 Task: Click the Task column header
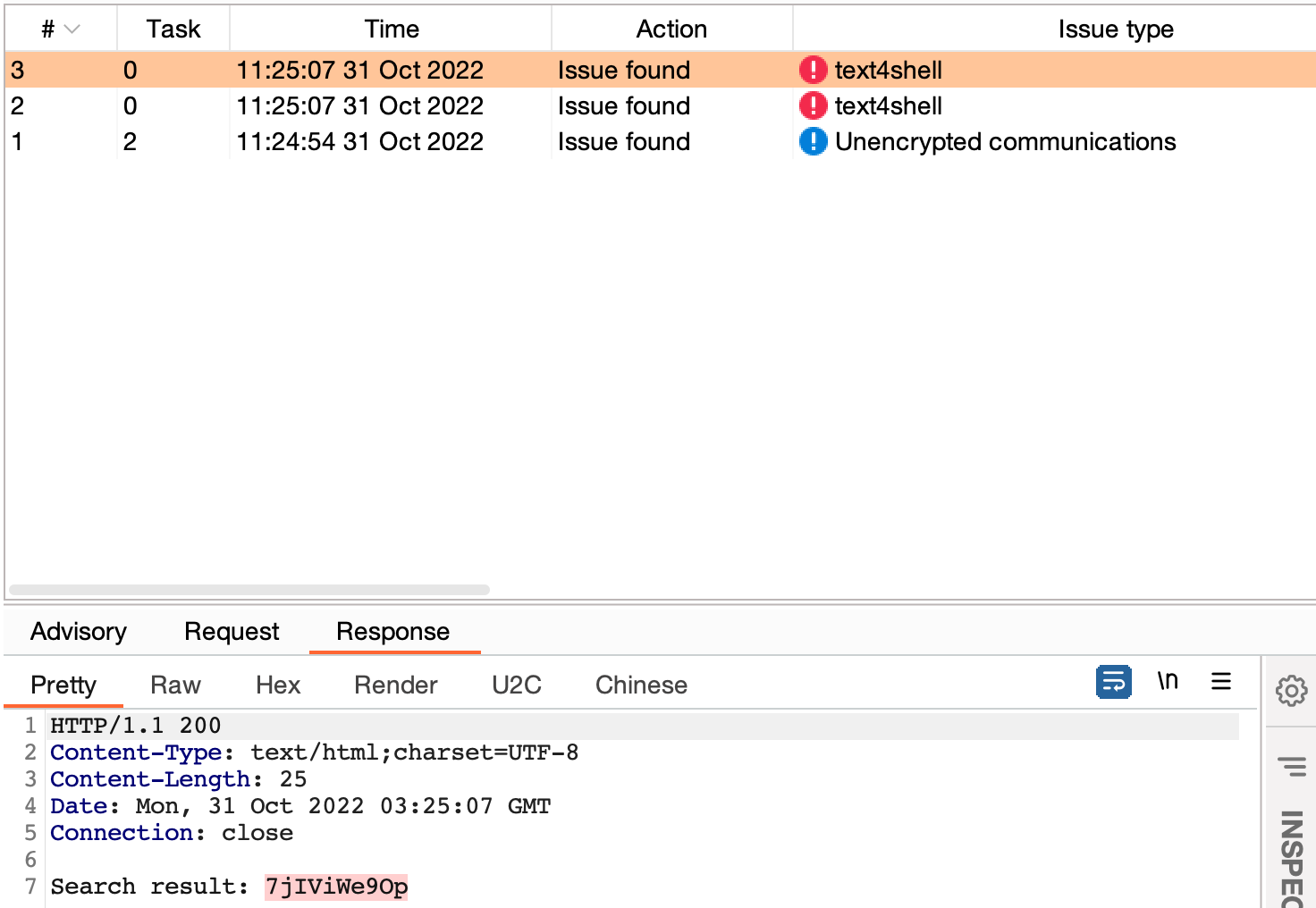point(173,29)
